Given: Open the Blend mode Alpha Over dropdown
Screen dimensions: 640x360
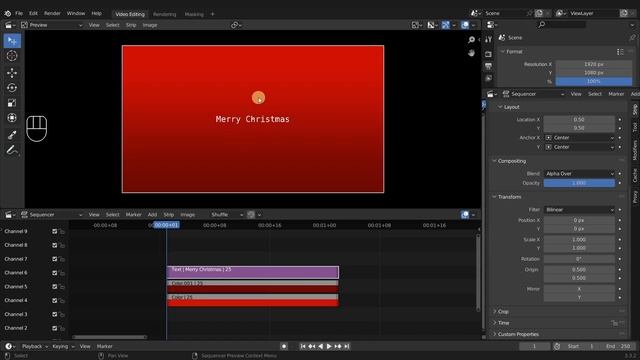Looking at the screenshot, I should [579, 174].
